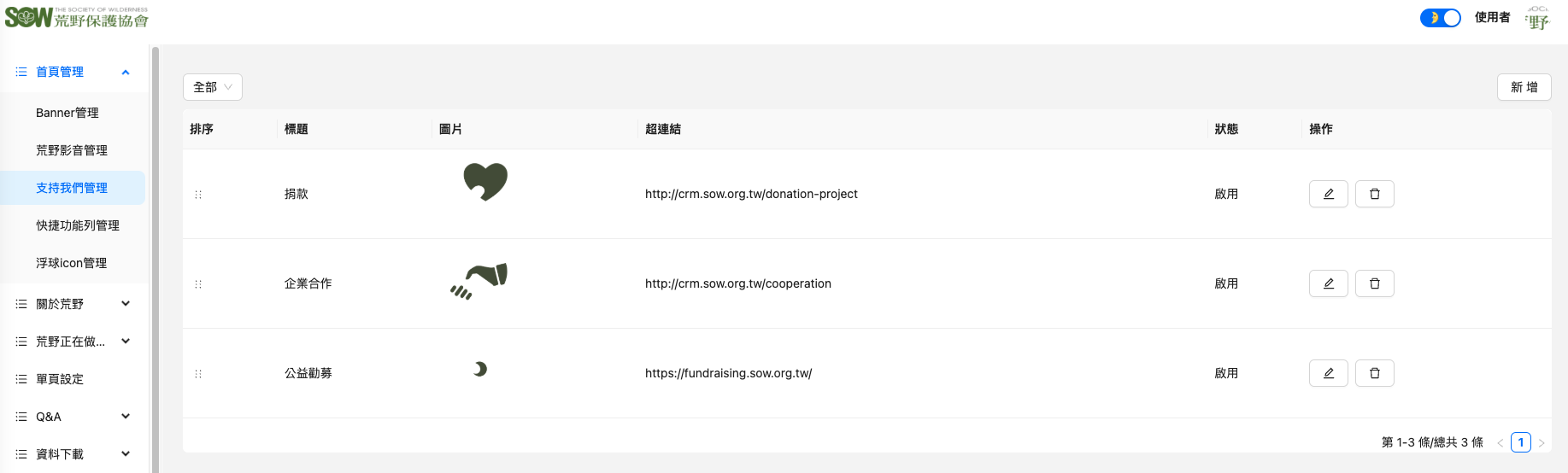Viewport: 1568px width, 473px height.
Task: Click the sidebar vertical scrollbar
Action: click(x=156, y=256)
